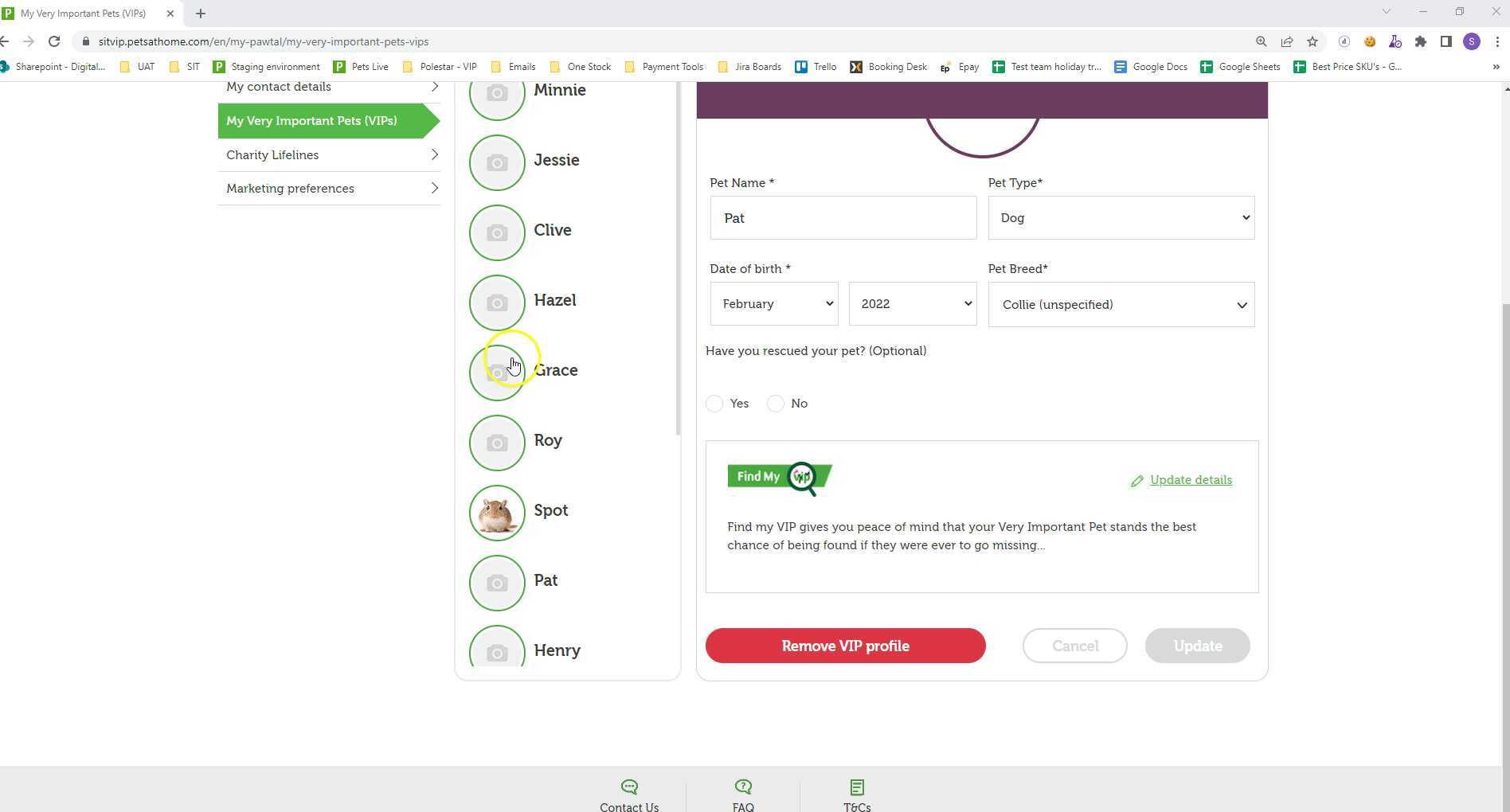Click the camera icon beside Minnie
1510x812 pixels.
pyautogui.click(x=496, y=94)
